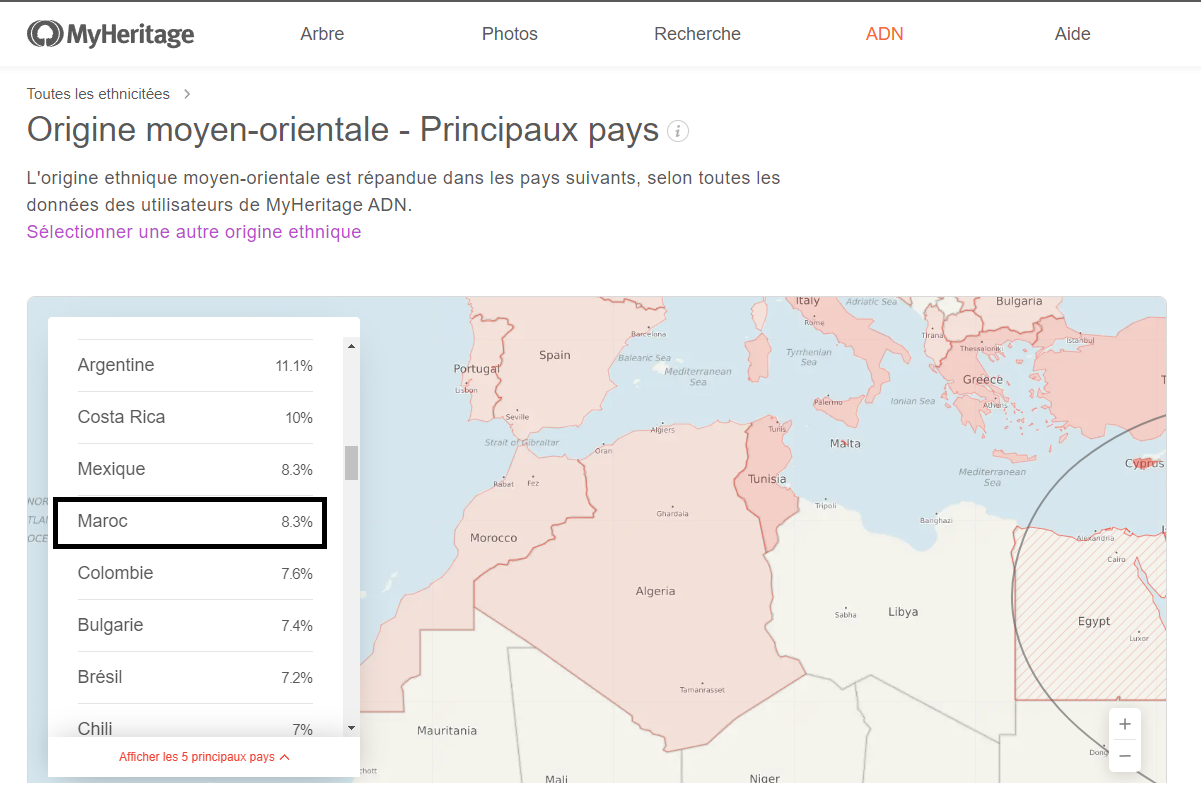Select the ADN tab

pyautogui.click(x=885, y=34)
